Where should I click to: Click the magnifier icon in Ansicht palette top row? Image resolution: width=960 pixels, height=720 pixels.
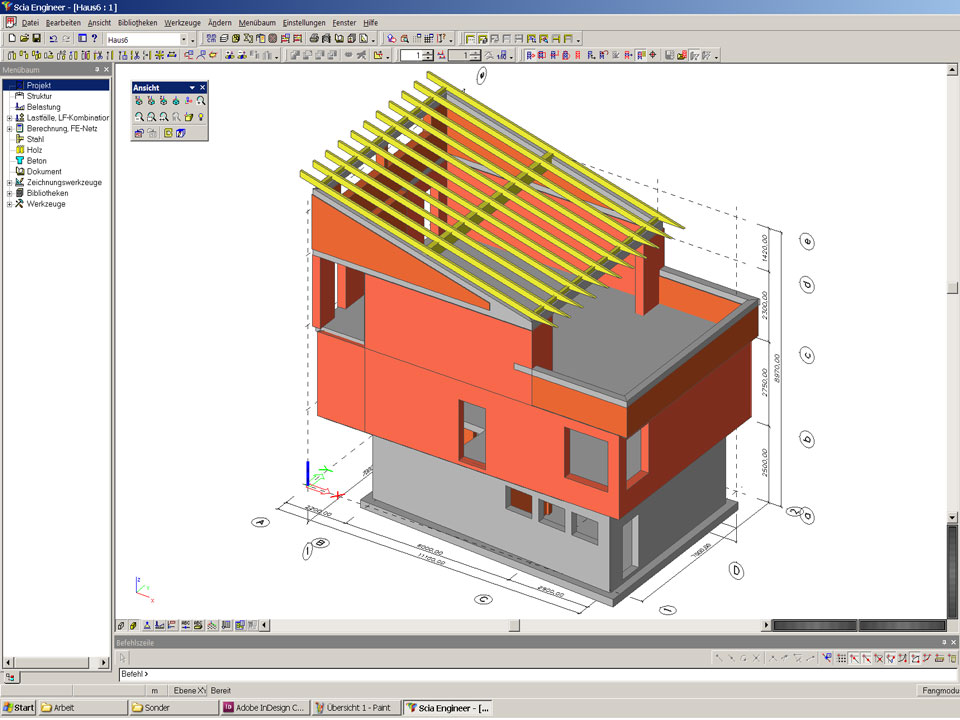[x=201, y=101]
